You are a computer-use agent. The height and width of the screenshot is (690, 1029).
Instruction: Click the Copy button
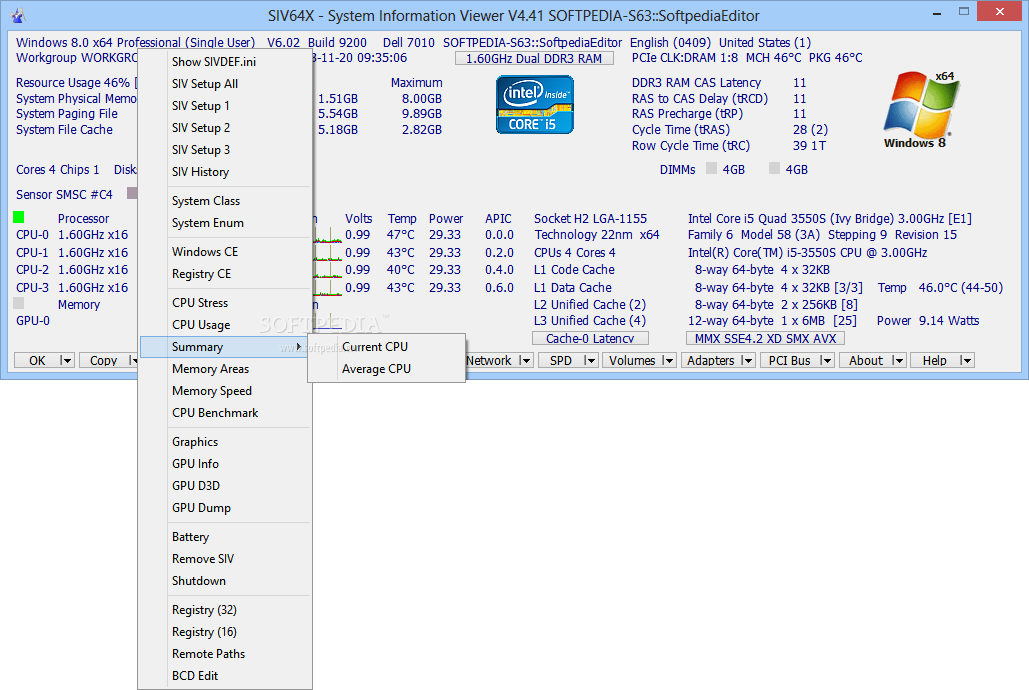coord(104,360)
